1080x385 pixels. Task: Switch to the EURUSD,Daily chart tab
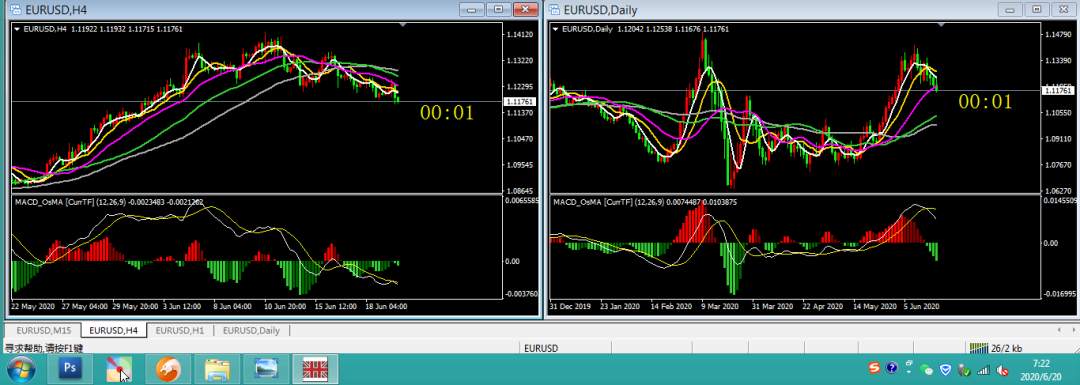tap(251, 331)
